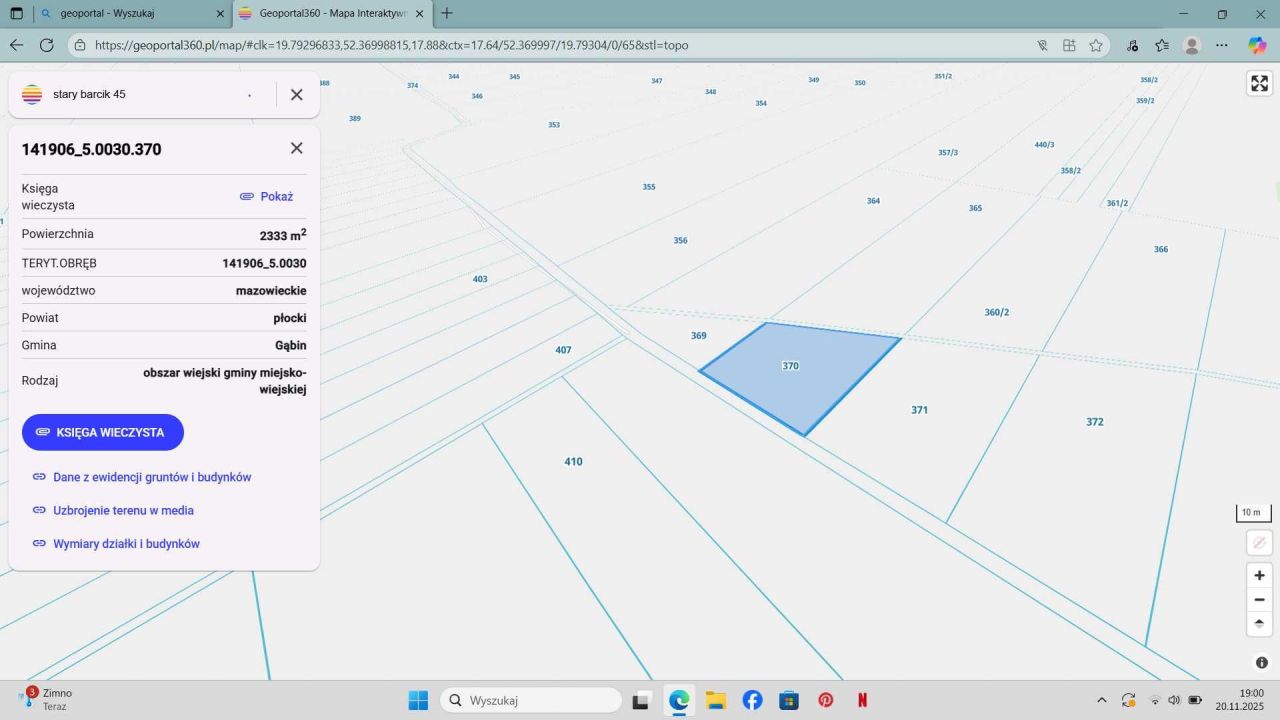
Task: Click Pokaż link for Księga wieczysta
Action: pyautogui.click(x=267, y=197)
